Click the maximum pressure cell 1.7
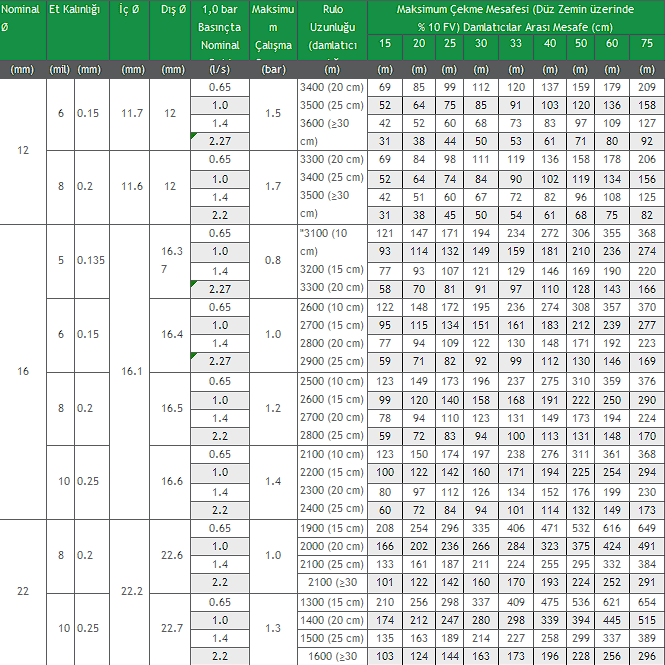Screen dimensions: 665x665 coord(273,187)
